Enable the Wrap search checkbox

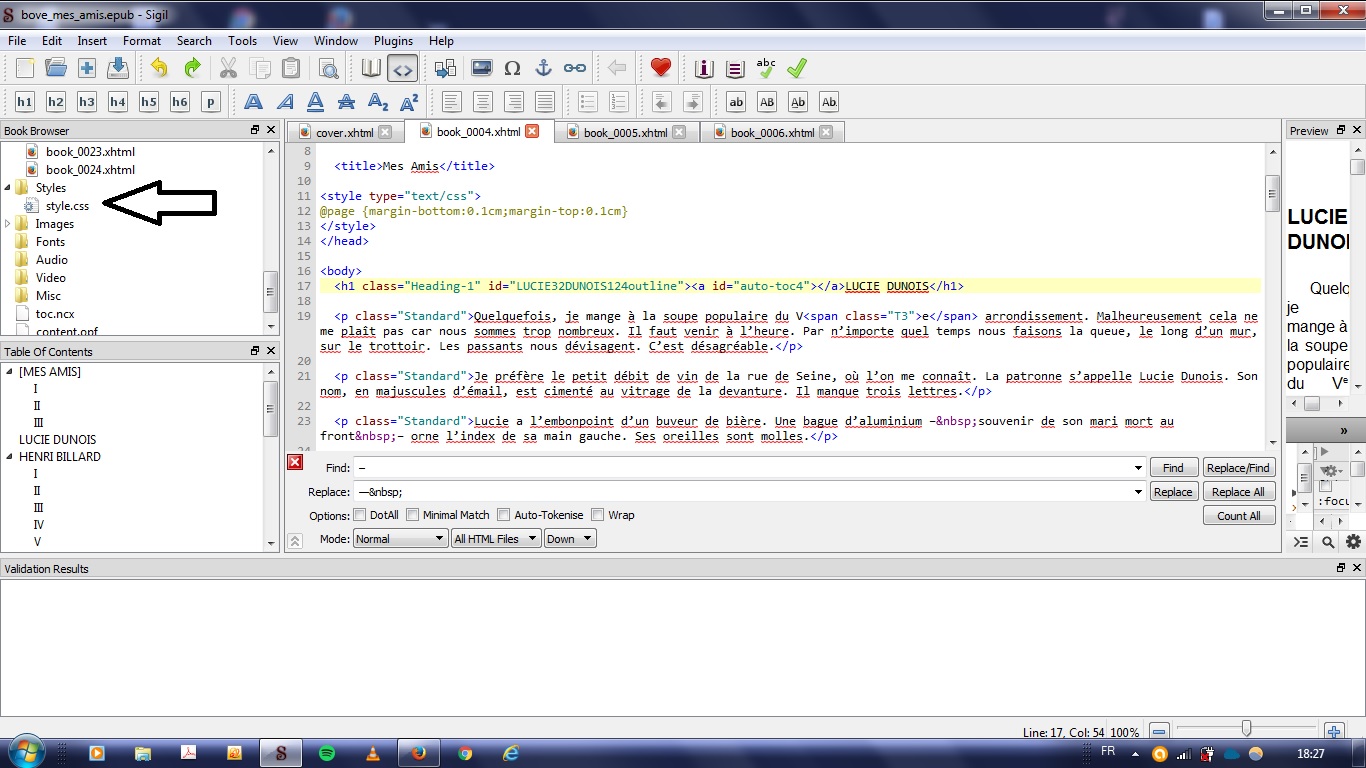(598, 515)
